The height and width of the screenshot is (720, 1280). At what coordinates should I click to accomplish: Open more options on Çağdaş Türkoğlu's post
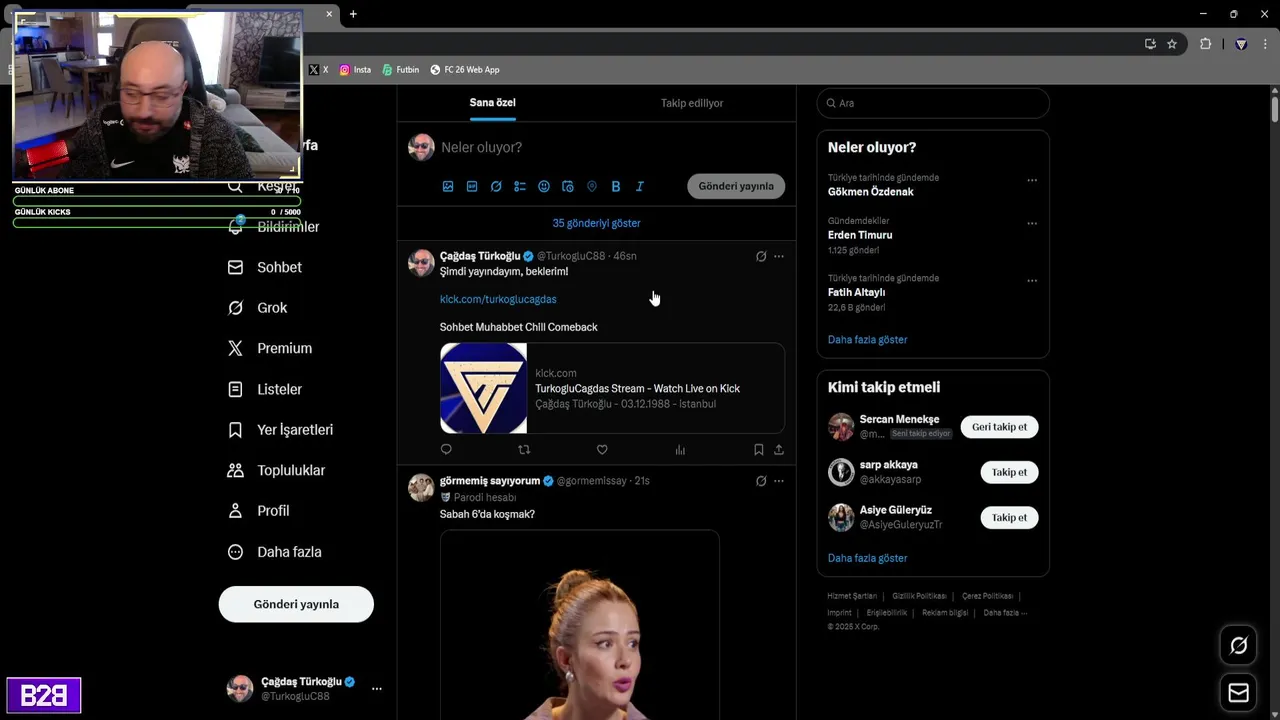coord(779,256)
